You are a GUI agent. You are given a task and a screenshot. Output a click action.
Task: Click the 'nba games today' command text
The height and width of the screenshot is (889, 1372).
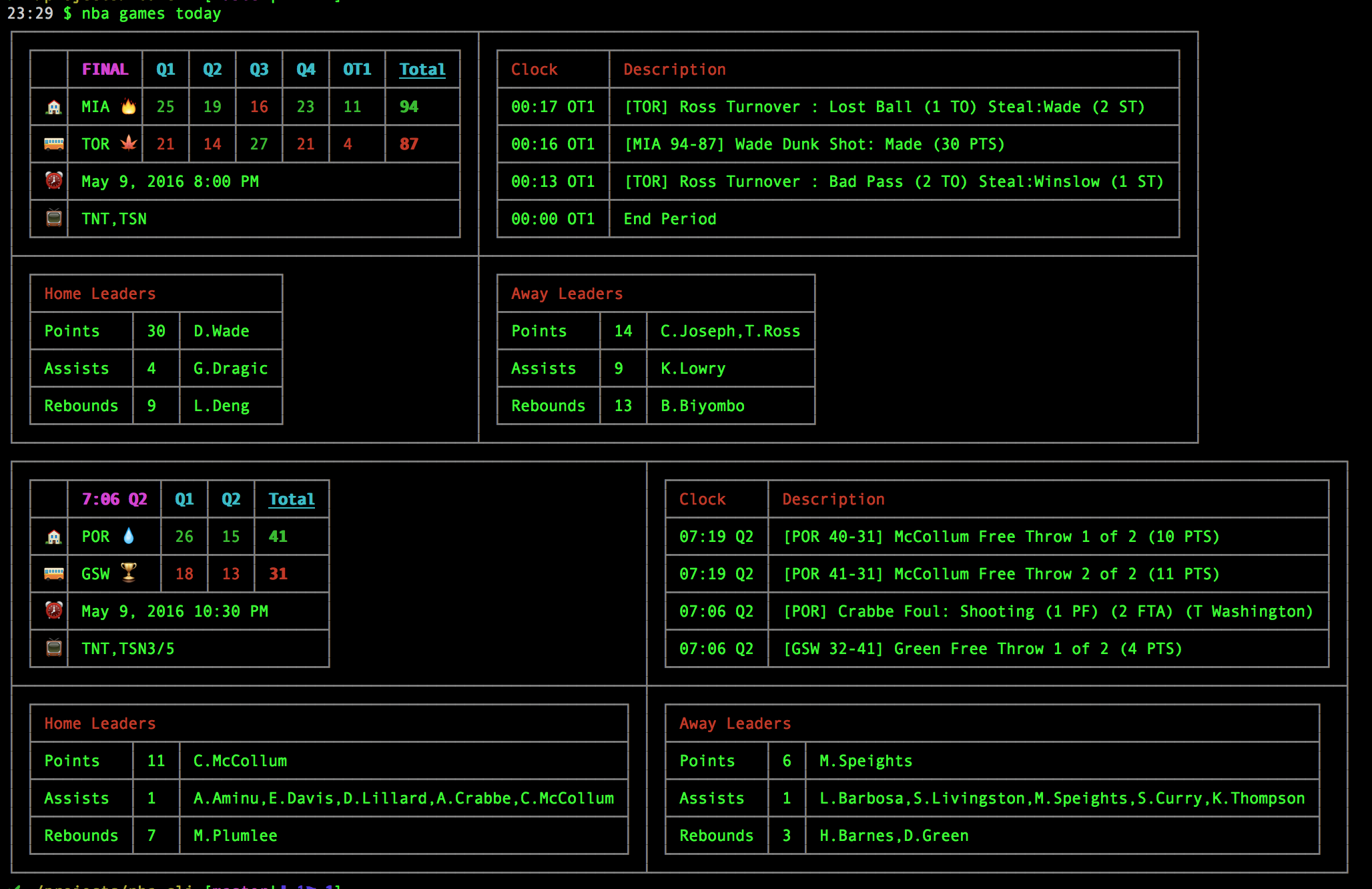tap(151, 13)
